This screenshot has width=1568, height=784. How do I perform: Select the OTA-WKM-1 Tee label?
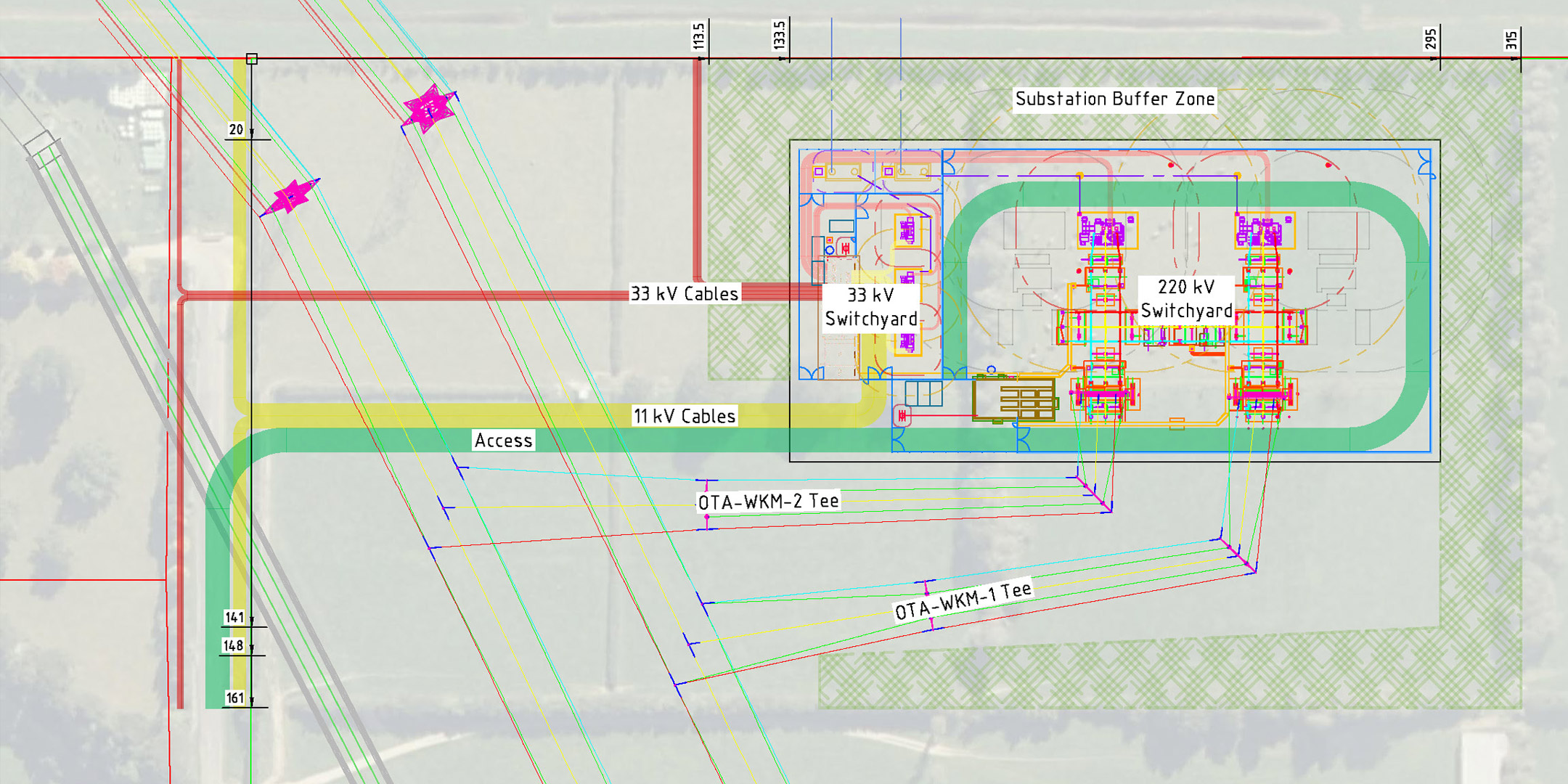coord(963,601)
